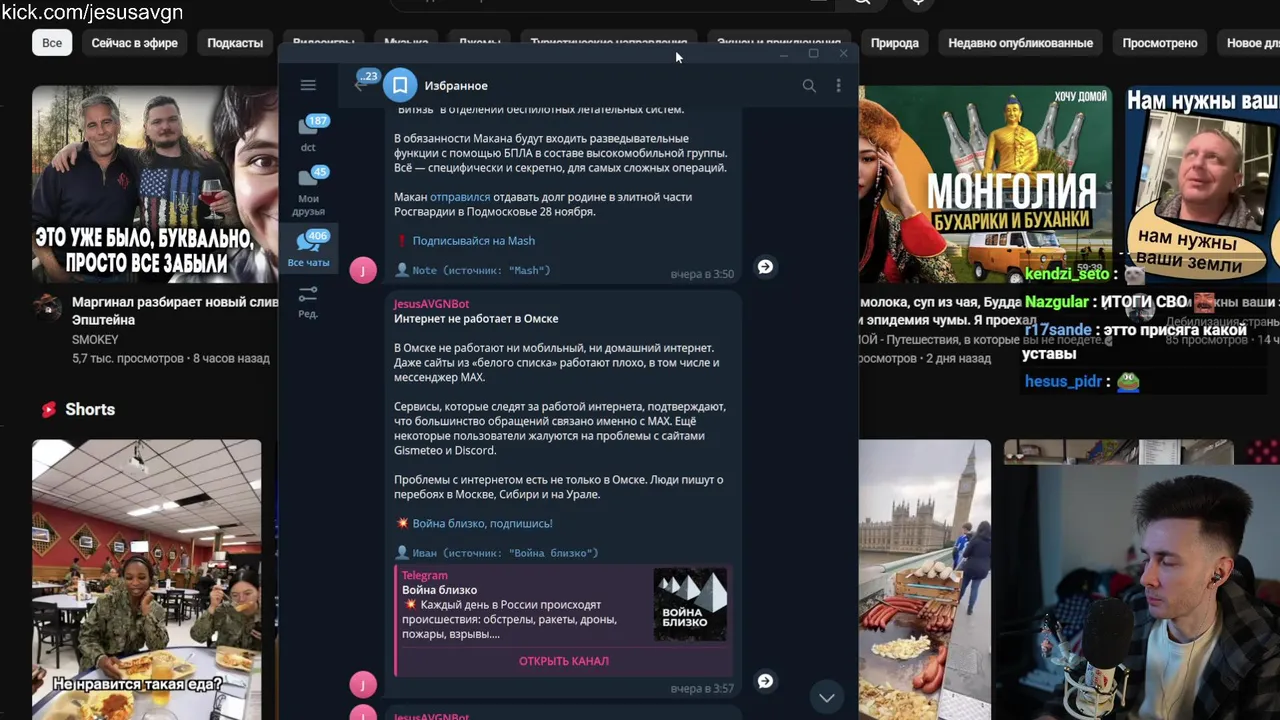The image size is (1280, 720).
Task: Open the Нам нужны ваши земли thumbnail
Action: [1202, 184]
